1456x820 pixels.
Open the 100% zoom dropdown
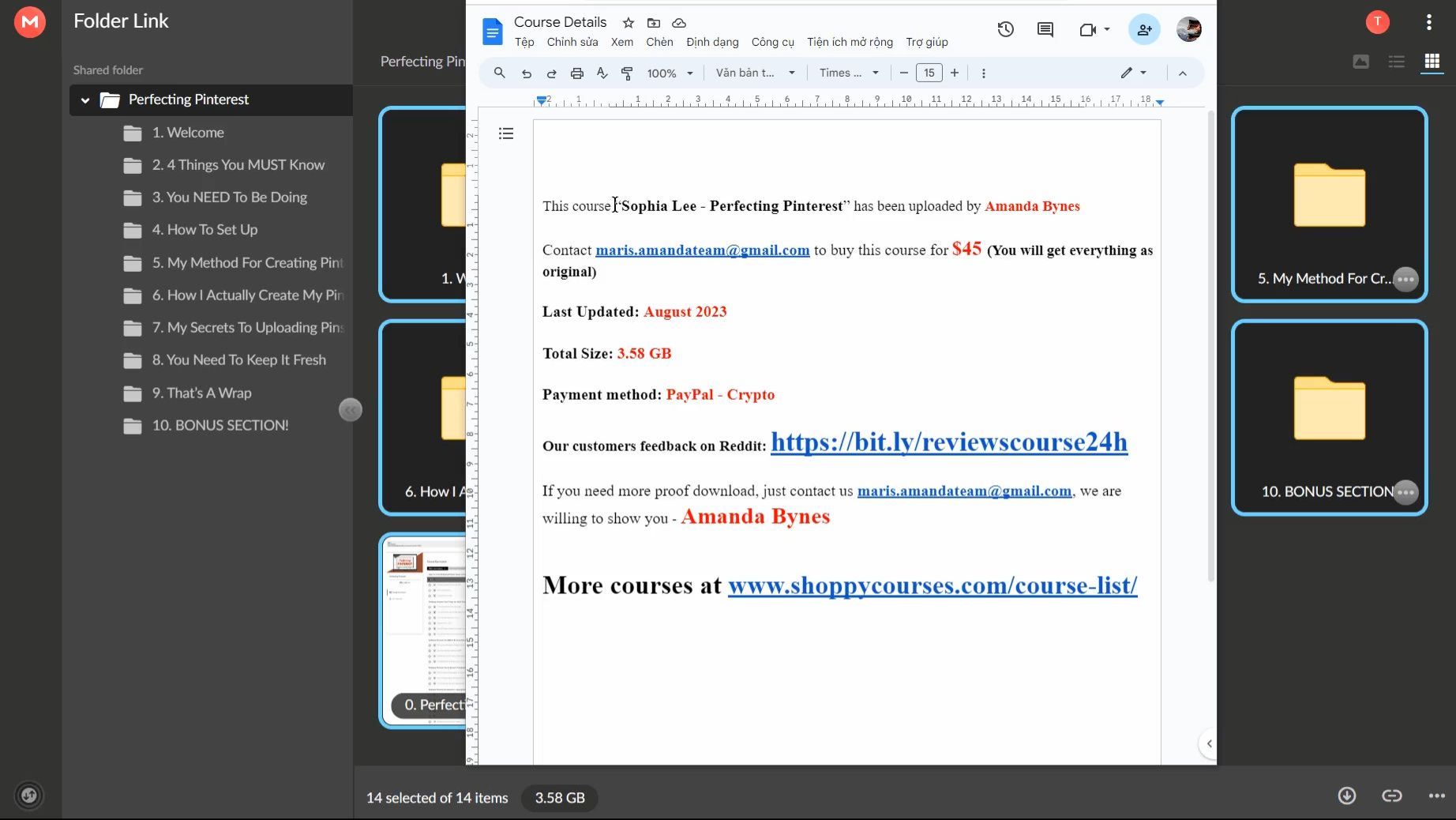click(x=670, y=73)
